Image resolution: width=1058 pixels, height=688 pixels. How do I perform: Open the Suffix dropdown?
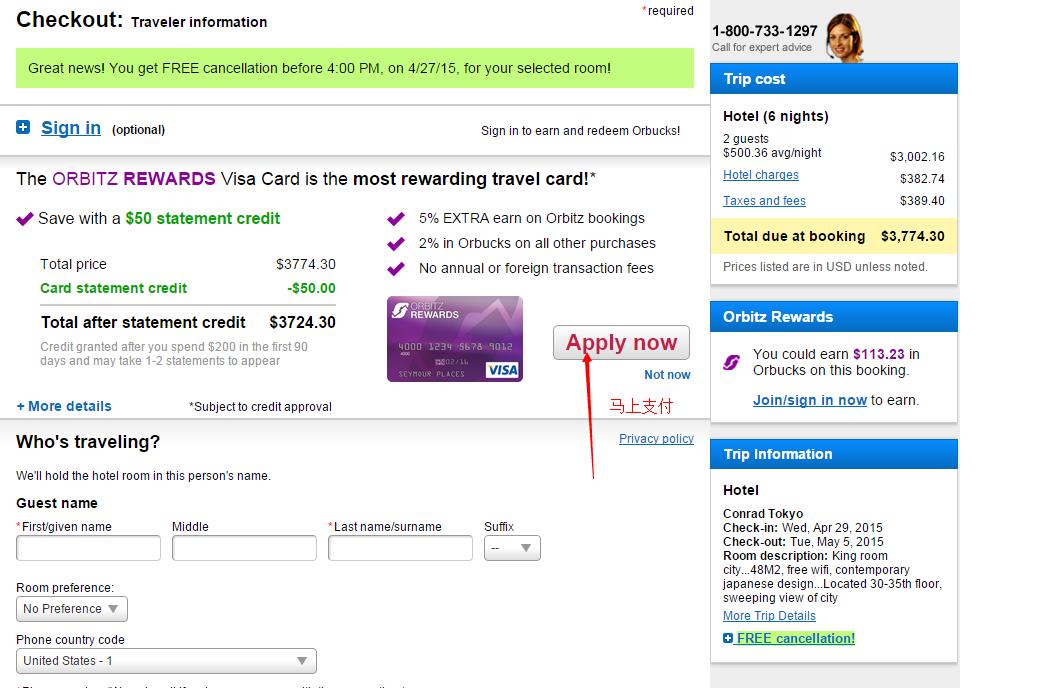(x=512, y=548)
